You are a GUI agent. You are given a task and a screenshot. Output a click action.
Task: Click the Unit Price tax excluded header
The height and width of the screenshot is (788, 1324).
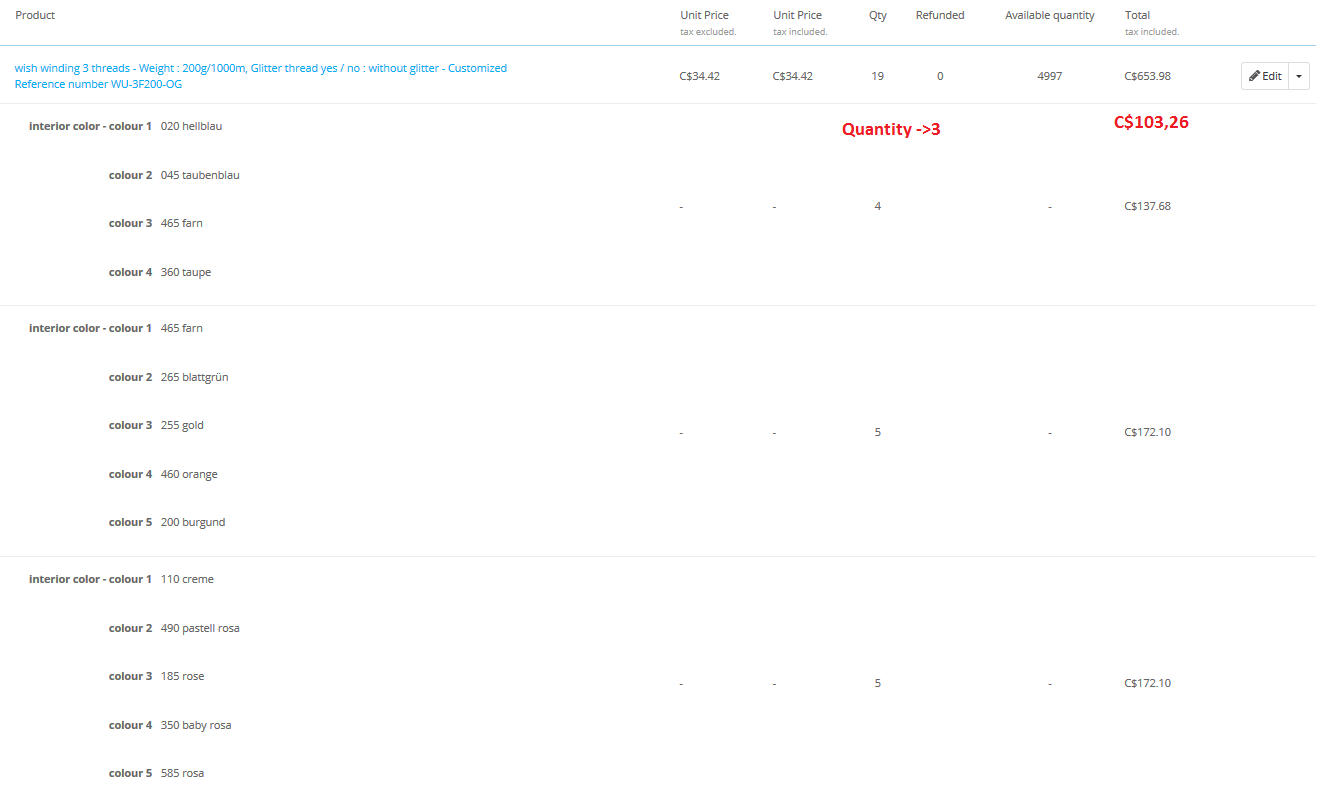pos(704,15)
